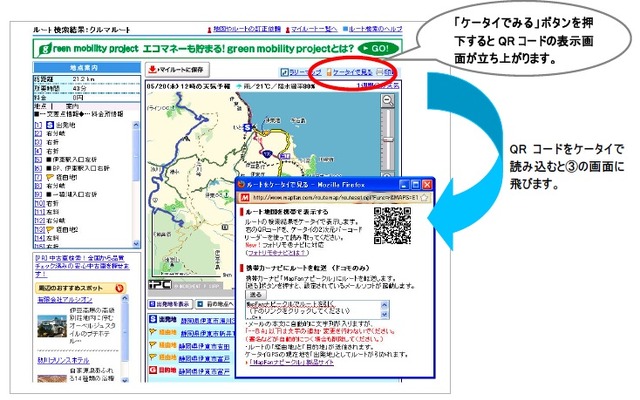Open the 目的地 address link
Screen dimensions: 640x400
point(204,372)
